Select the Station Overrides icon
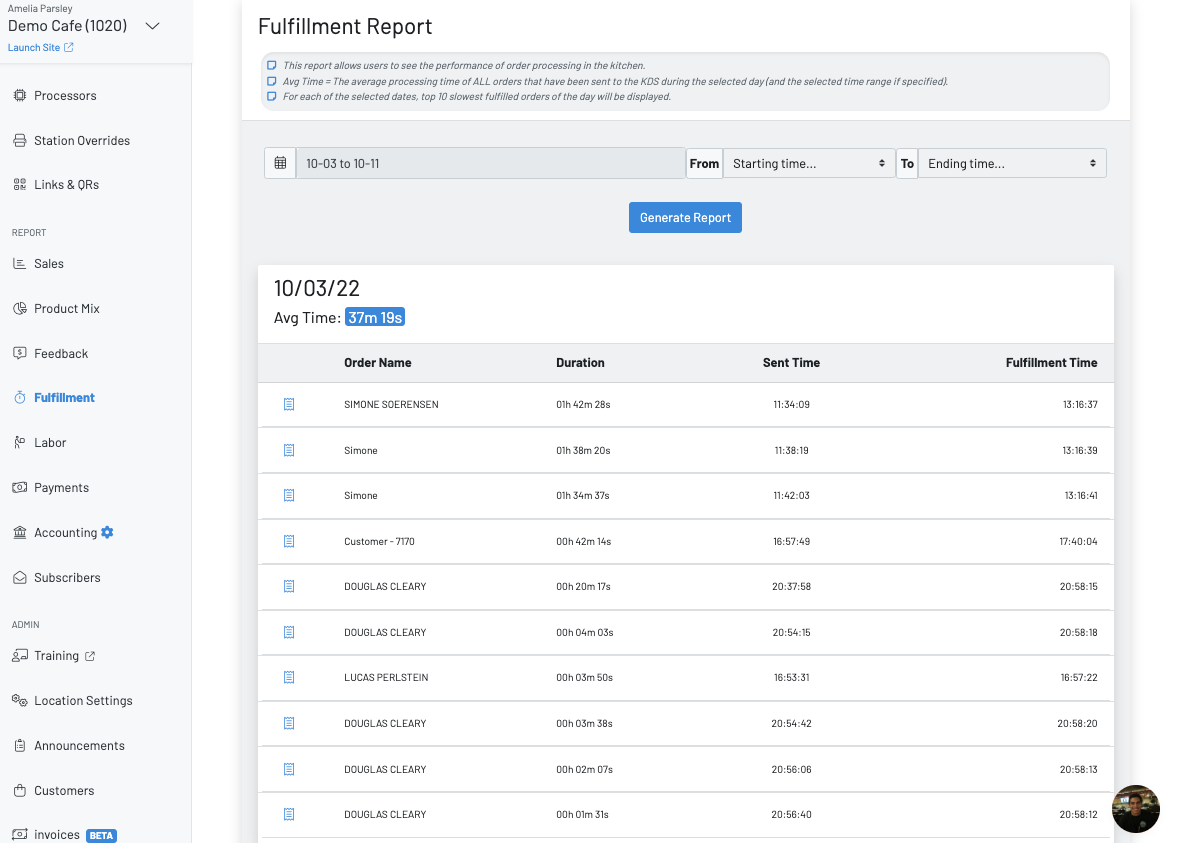 [20, 140]
